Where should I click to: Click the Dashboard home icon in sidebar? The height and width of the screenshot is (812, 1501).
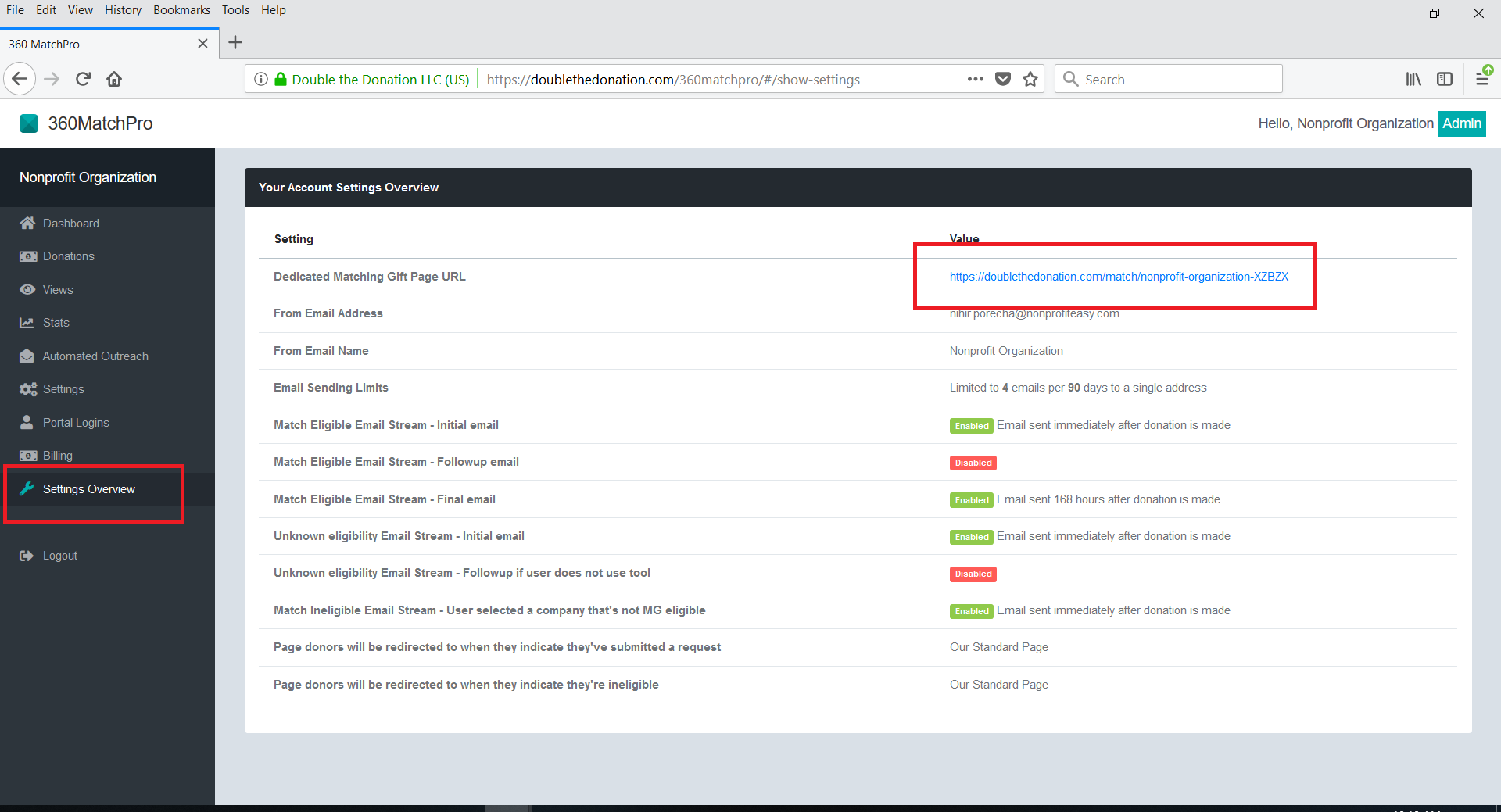coord(27,224)
